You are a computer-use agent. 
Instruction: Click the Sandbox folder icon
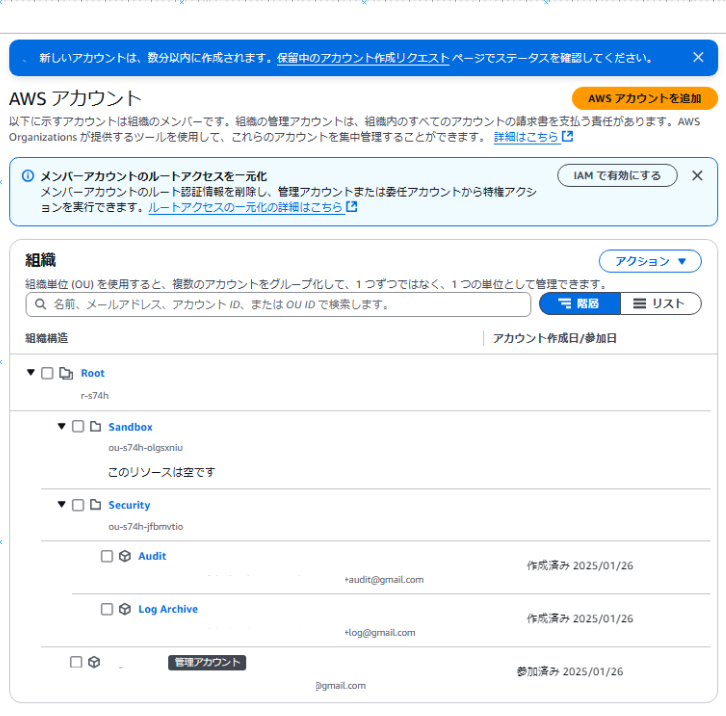point(95,427)
